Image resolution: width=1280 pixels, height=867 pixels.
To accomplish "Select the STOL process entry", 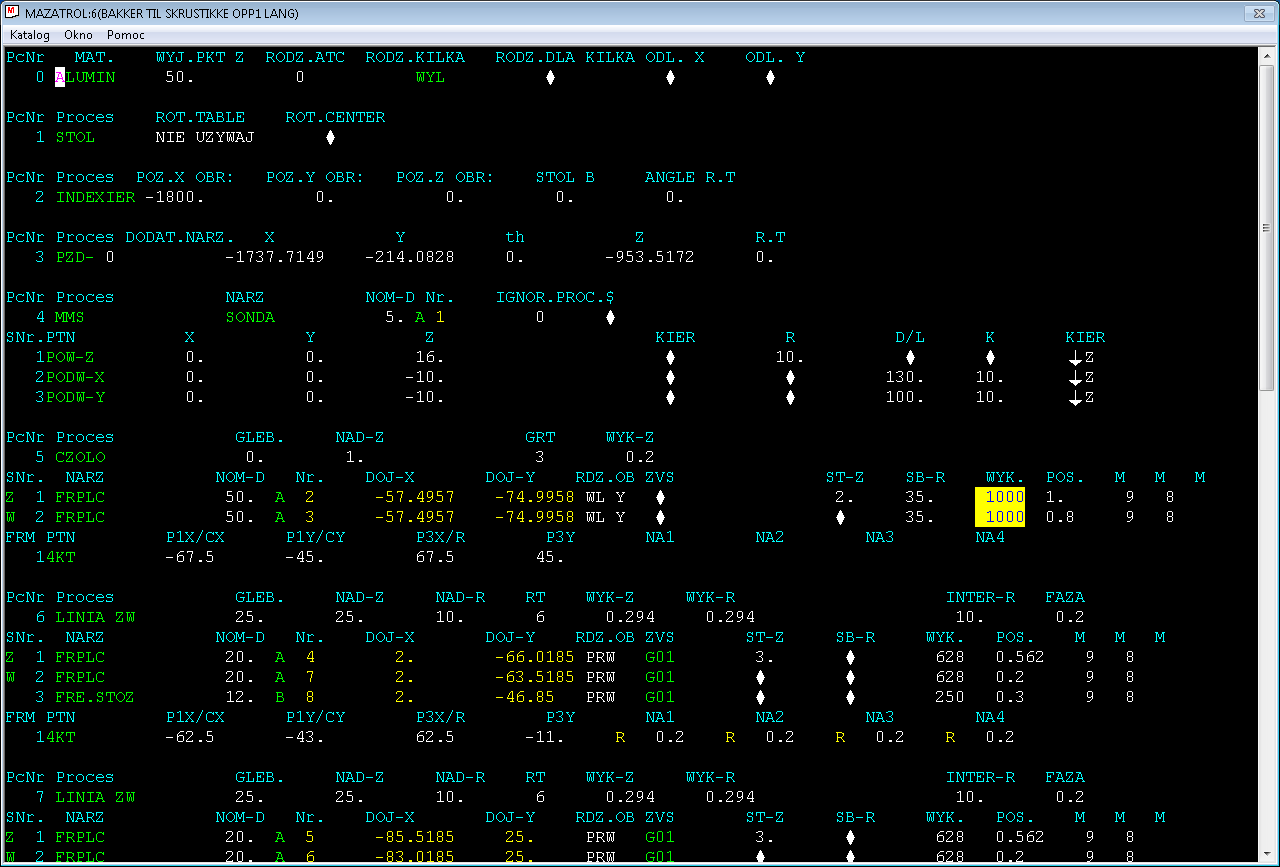I will tap(75, 137).
